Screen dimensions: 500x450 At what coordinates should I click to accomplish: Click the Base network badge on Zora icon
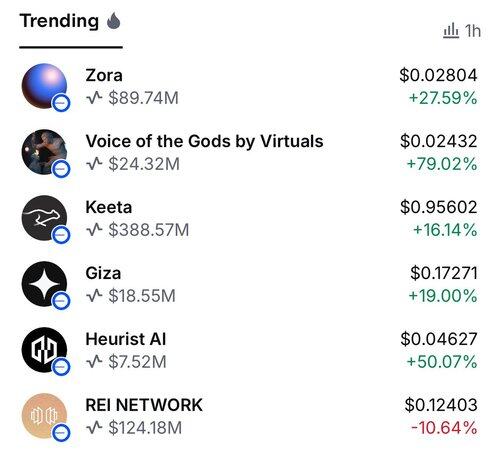[61, 103]
